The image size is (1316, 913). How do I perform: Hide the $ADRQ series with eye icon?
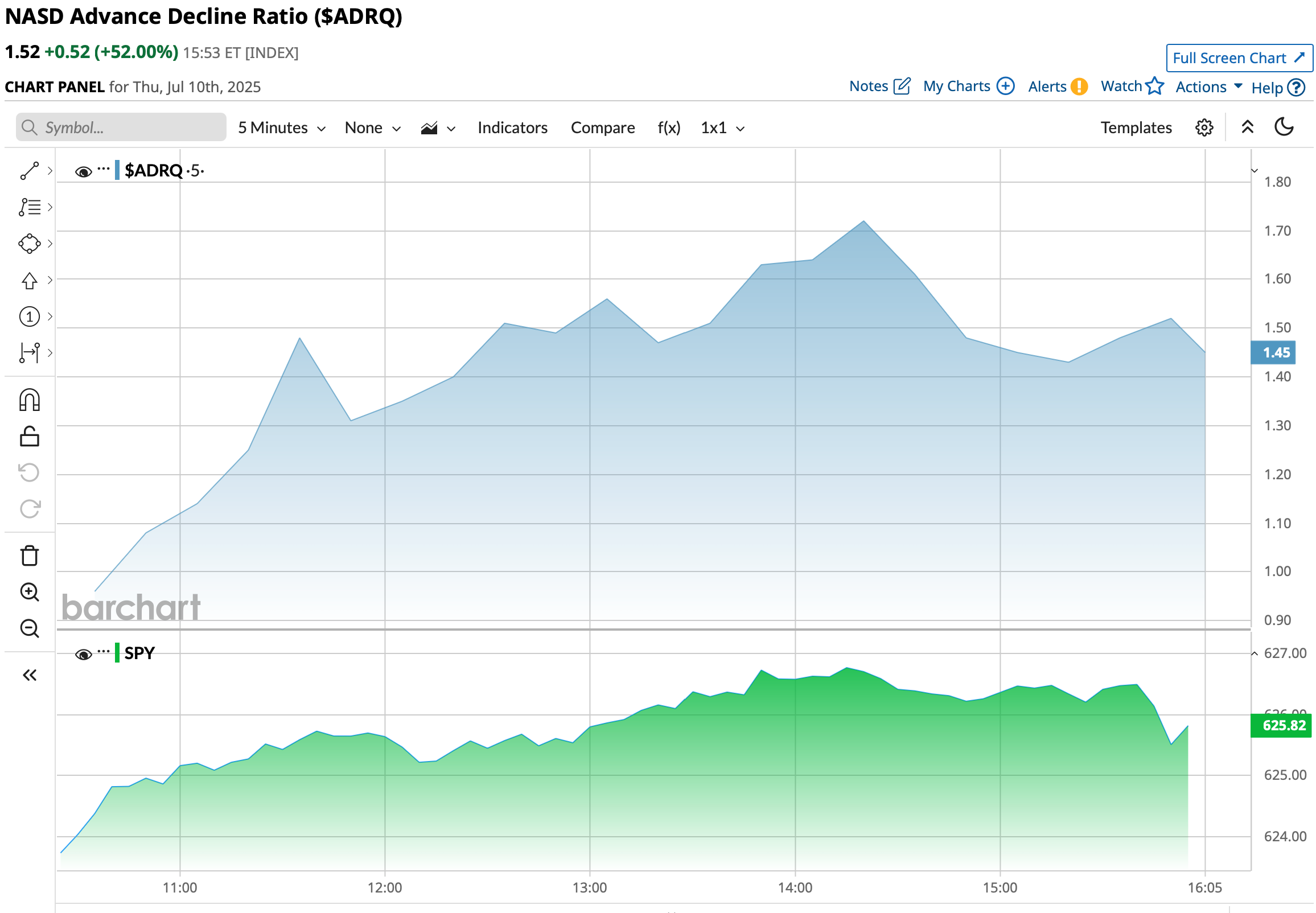(84, 171)
